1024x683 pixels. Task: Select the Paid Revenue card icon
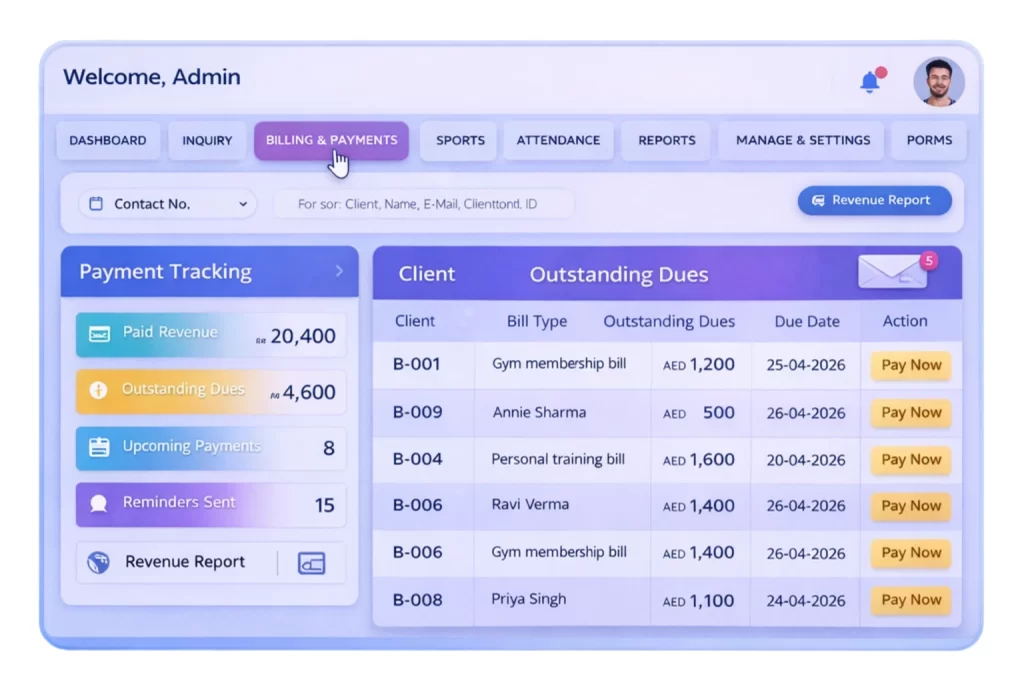(x=99, y=335)
